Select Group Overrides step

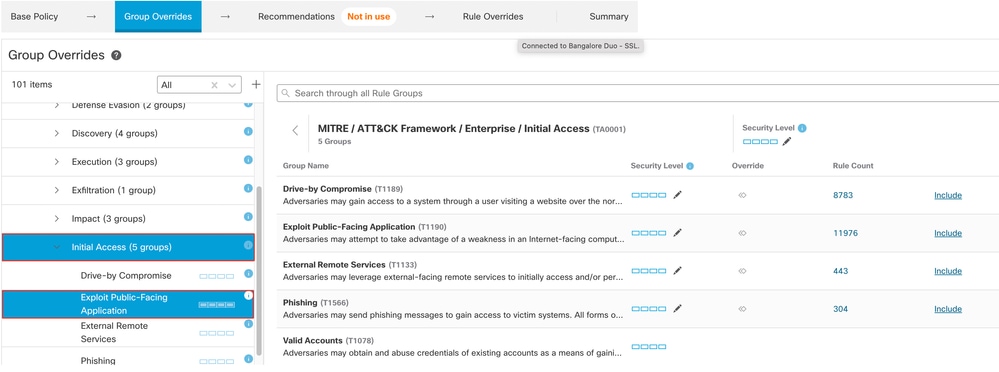pyautogui.click(x=158, y=17)
